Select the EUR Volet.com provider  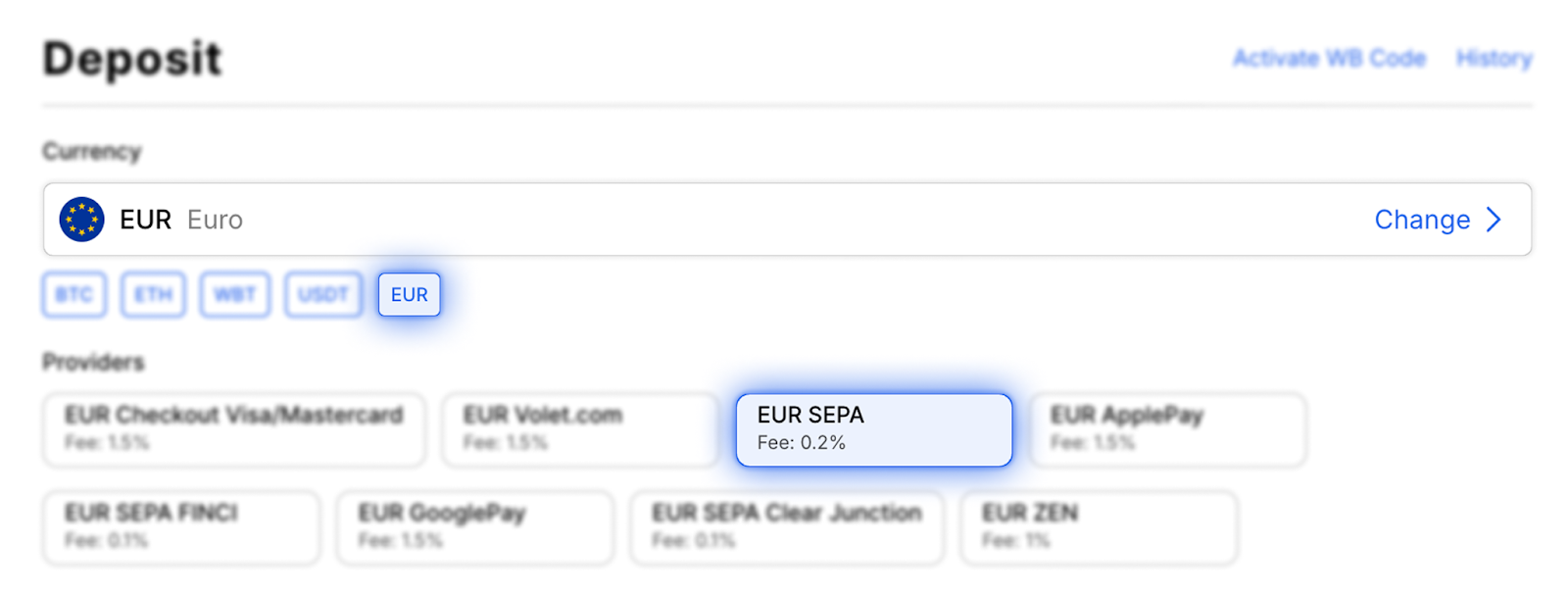[580, 429]
